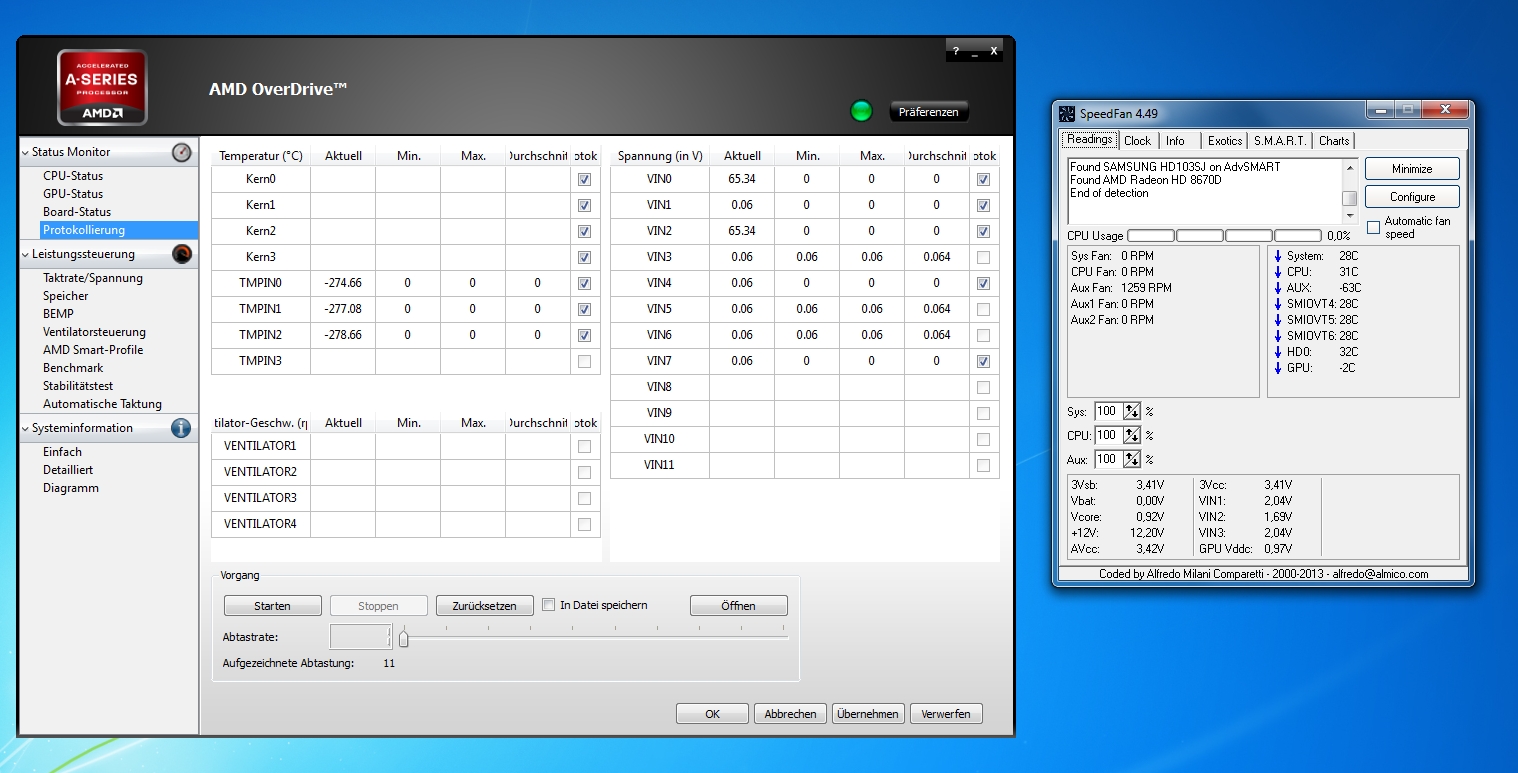Collapse the Leistungssteuerung section
The width and height of the screenshot is (1518, 773).
(25, 254)
